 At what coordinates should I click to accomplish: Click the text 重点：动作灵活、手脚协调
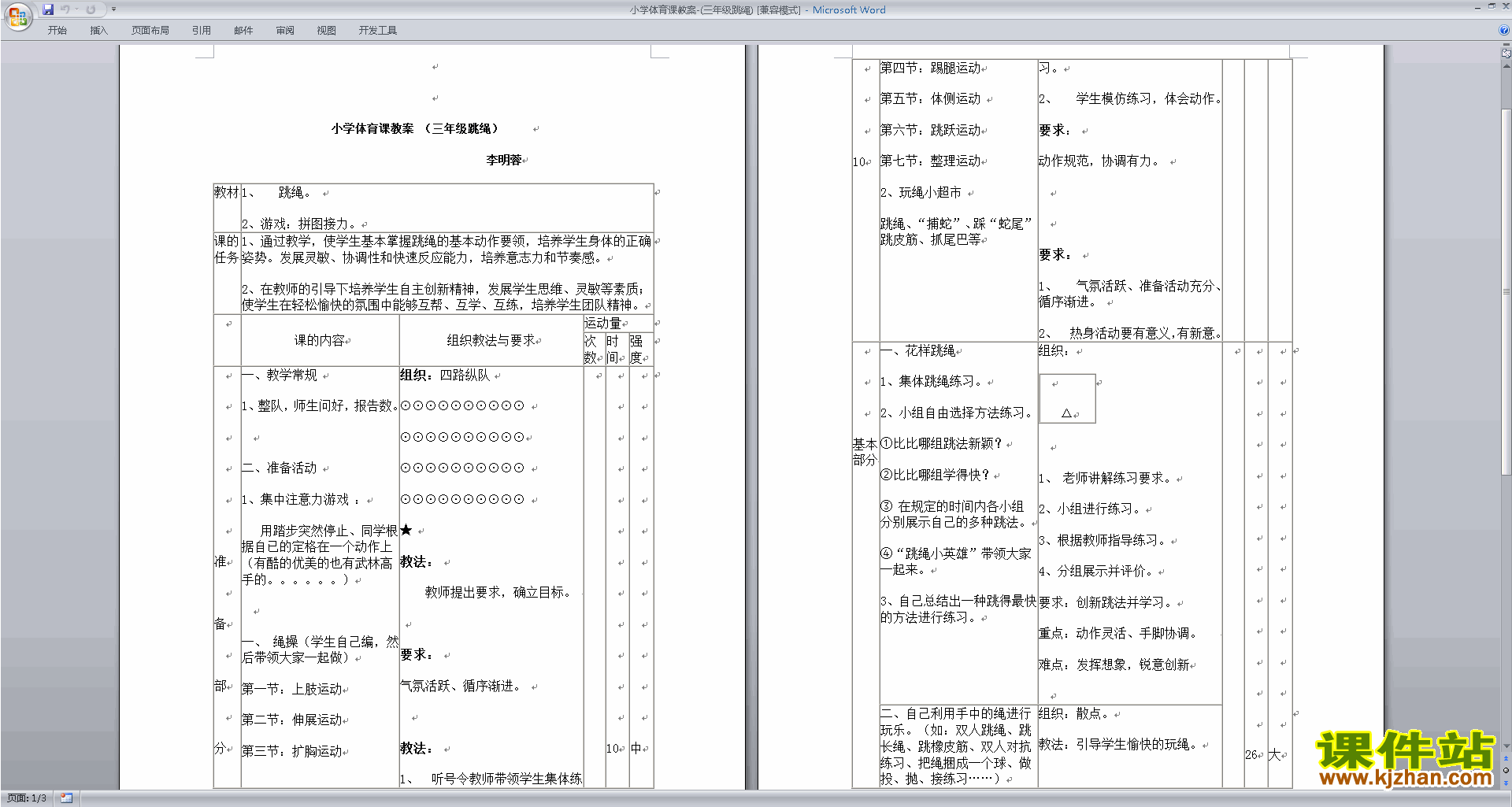tap(1117, 633)
